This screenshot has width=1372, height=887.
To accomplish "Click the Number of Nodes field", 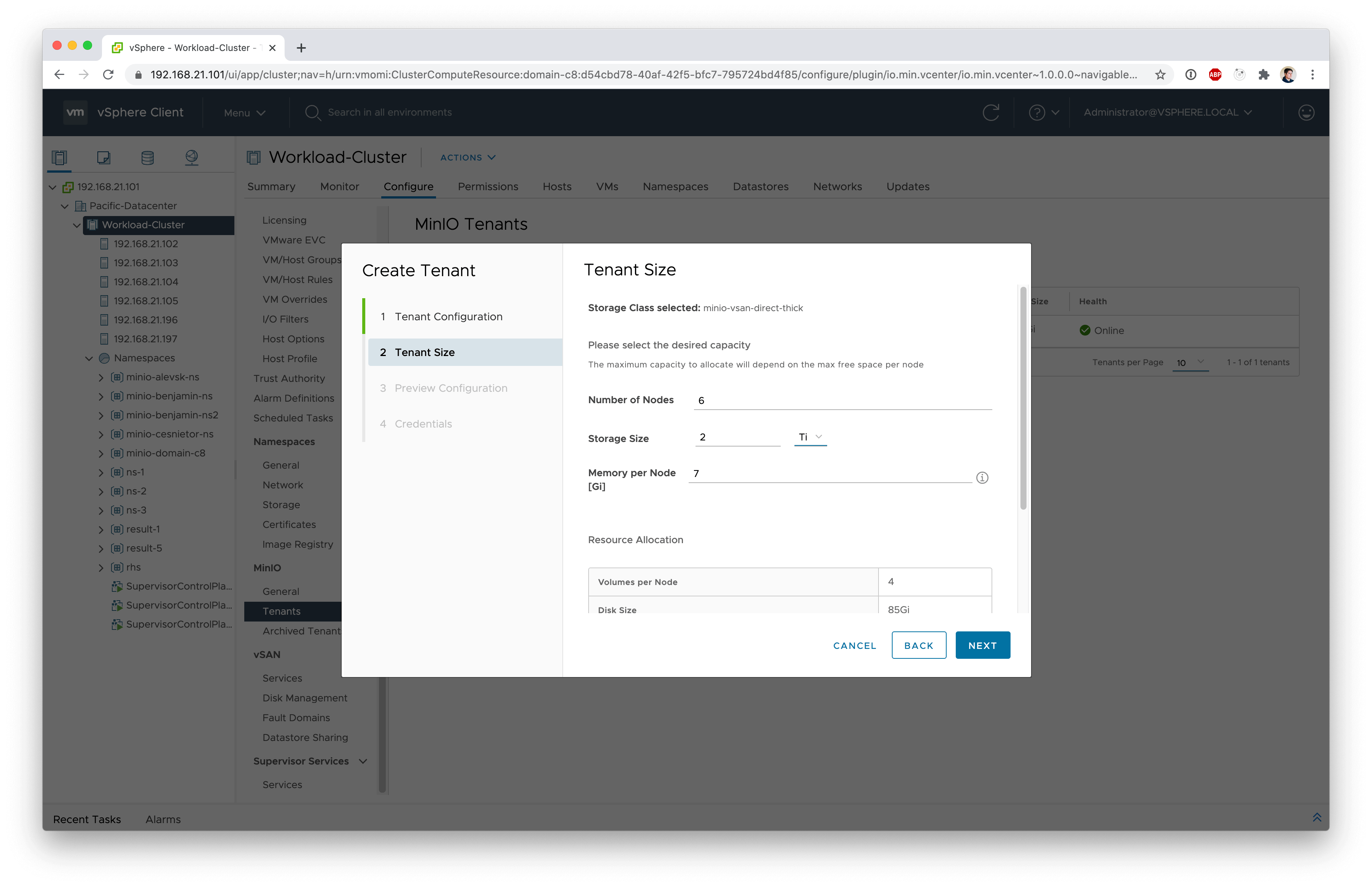I will click(x=842, y=400).
